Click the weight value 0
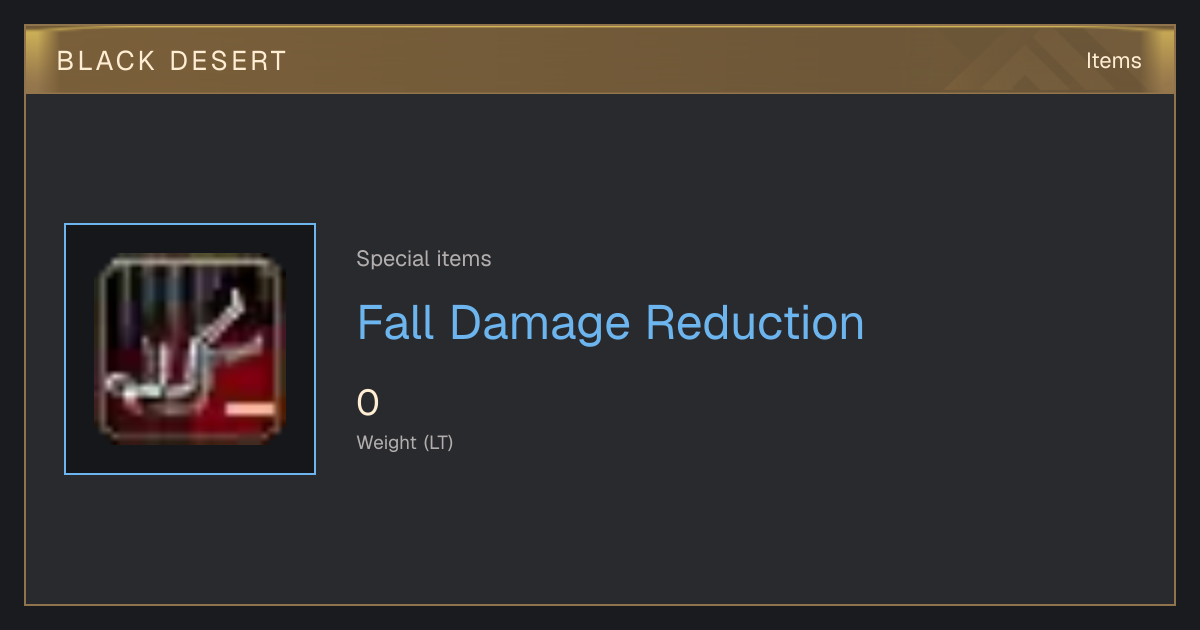This screenshot has width=1200, height=630. pos(368,403)
